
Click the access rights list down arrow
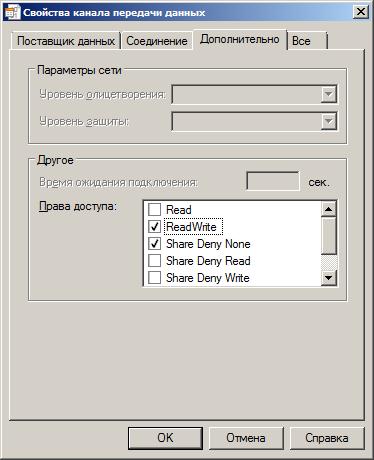coord(329,277)
